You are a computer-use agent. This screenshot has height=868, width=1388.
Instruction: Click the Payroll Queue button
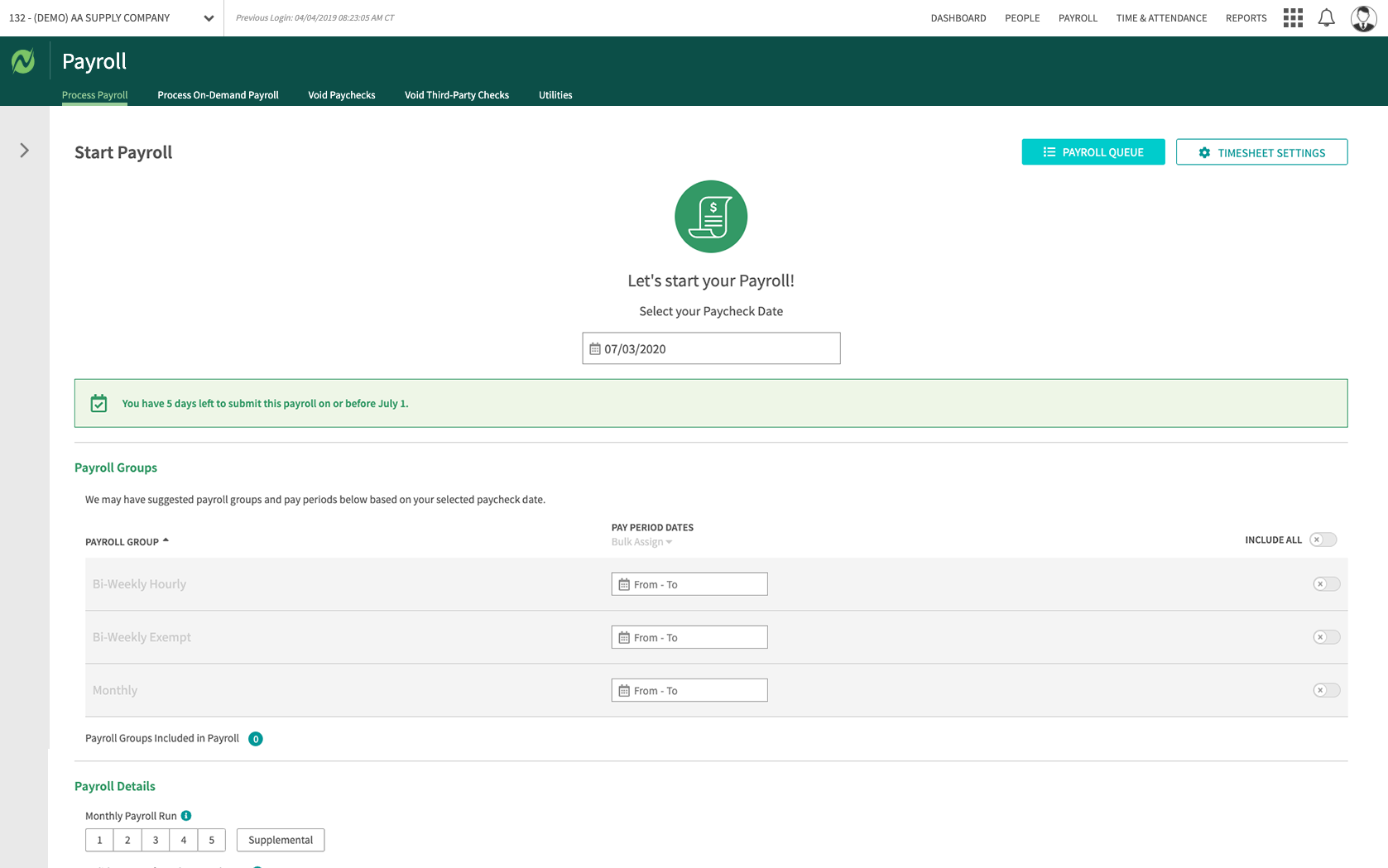point(1093,152)
